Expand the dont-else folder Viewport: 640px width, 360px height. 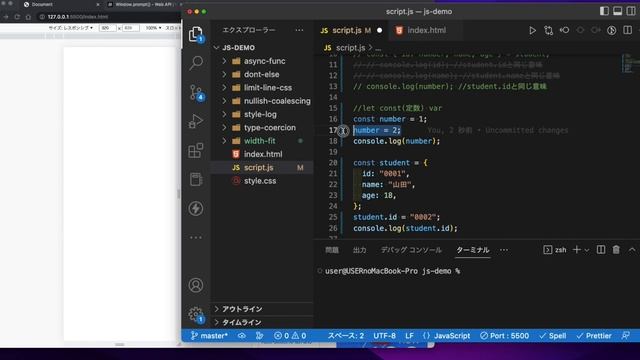point(262,74)
